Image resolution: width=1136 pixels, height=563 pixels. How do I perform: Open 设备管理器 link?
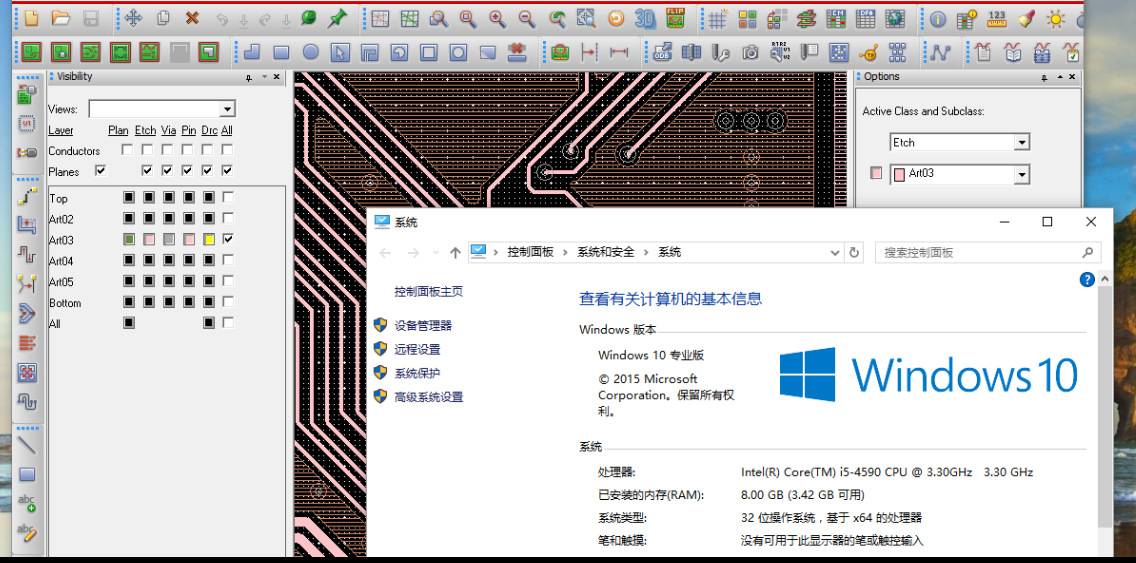pyautogui.click(x=423, y=325)
